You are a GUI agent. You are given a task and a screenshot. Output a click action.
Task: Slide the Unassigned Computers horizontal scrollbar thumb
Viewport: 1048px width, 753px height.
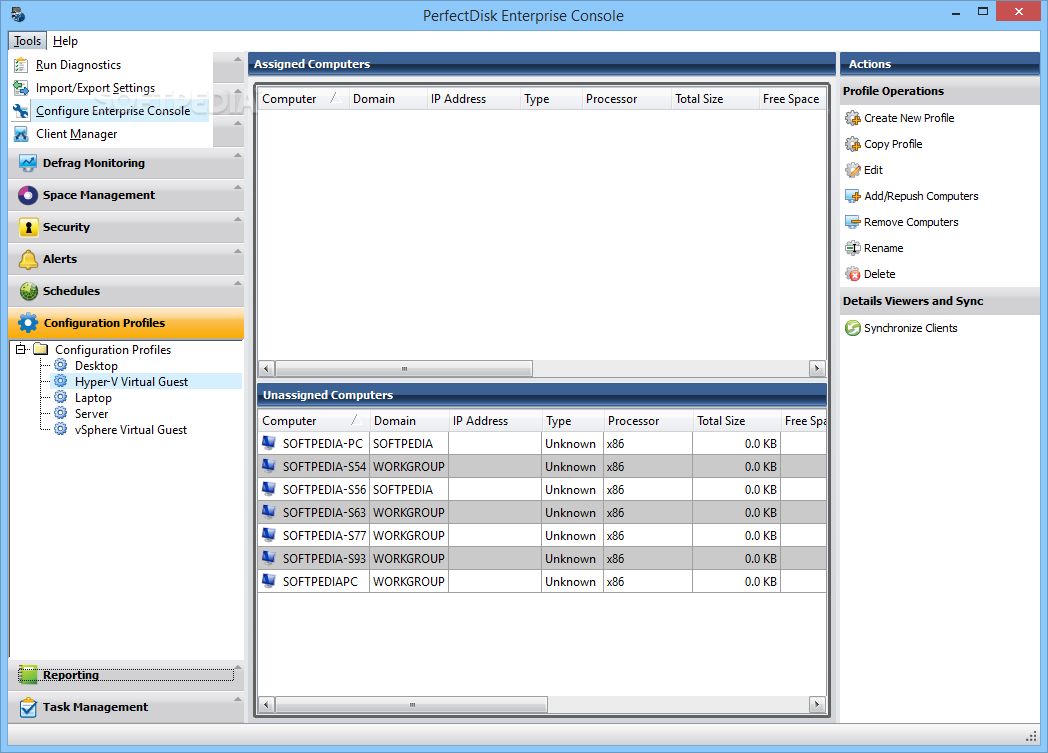point(411,704)
